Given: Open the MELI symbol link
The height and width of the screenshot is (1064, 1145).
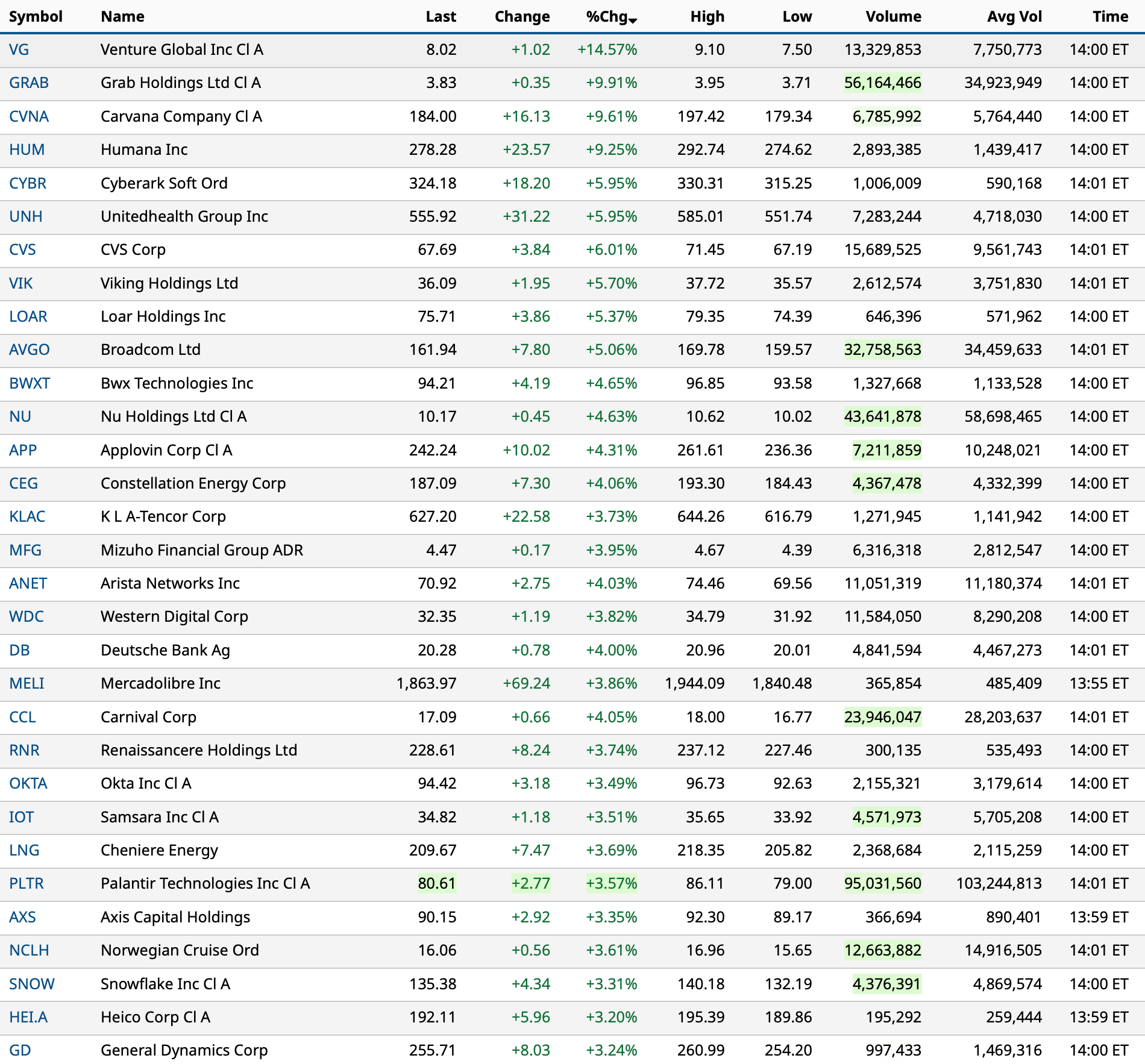Looking at the screenshot, I should (27, 683).
